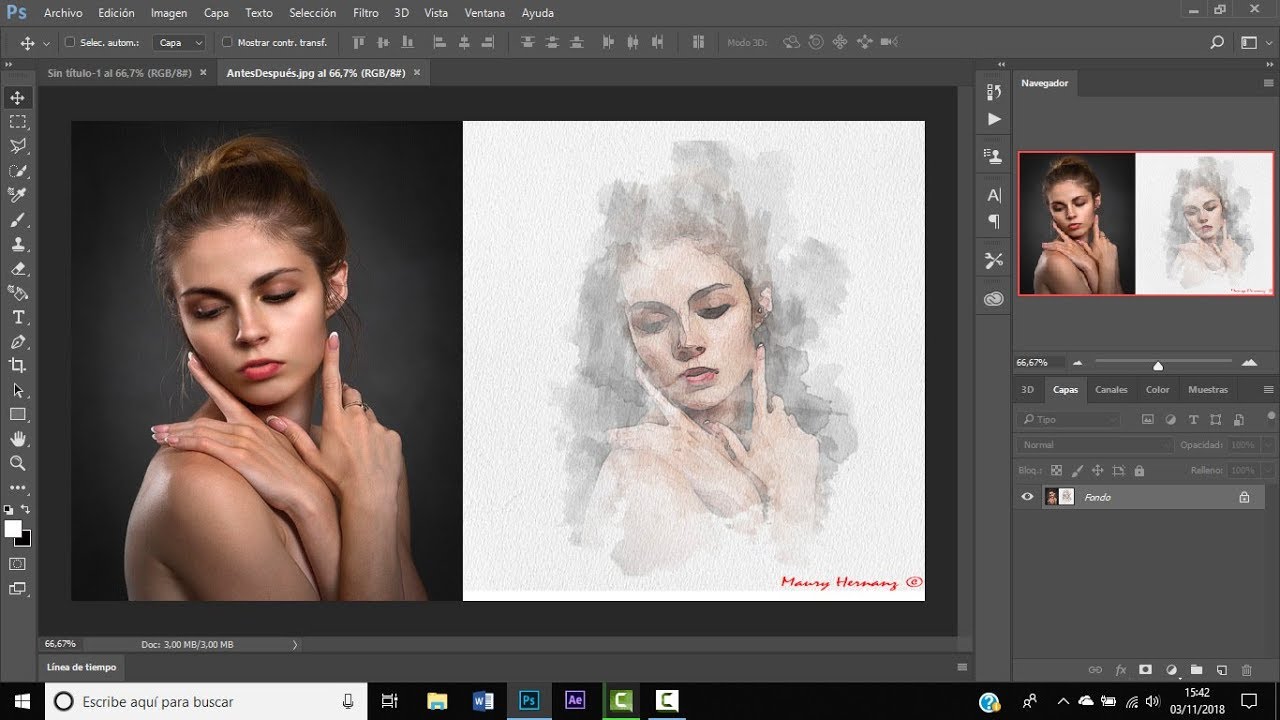Switch to the Canales tab

(x=1111, y=390)
